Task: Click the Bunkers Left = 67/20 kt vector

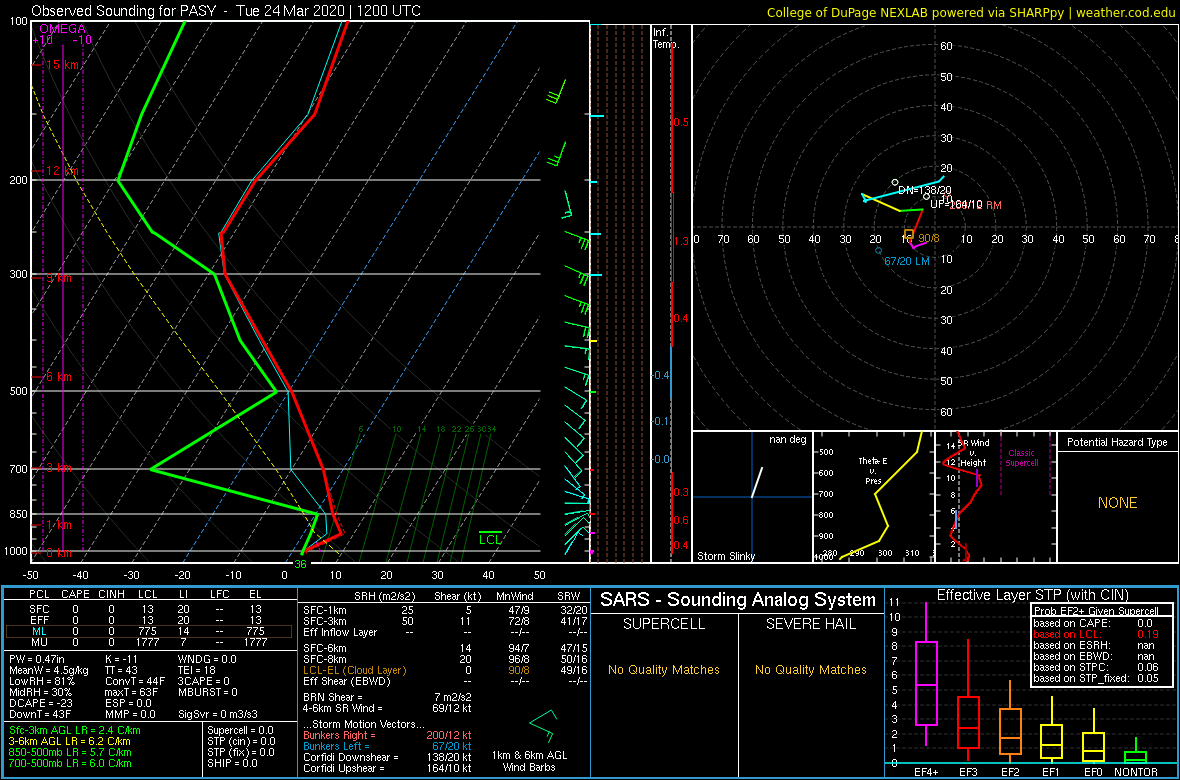Action: pos(386,745)
